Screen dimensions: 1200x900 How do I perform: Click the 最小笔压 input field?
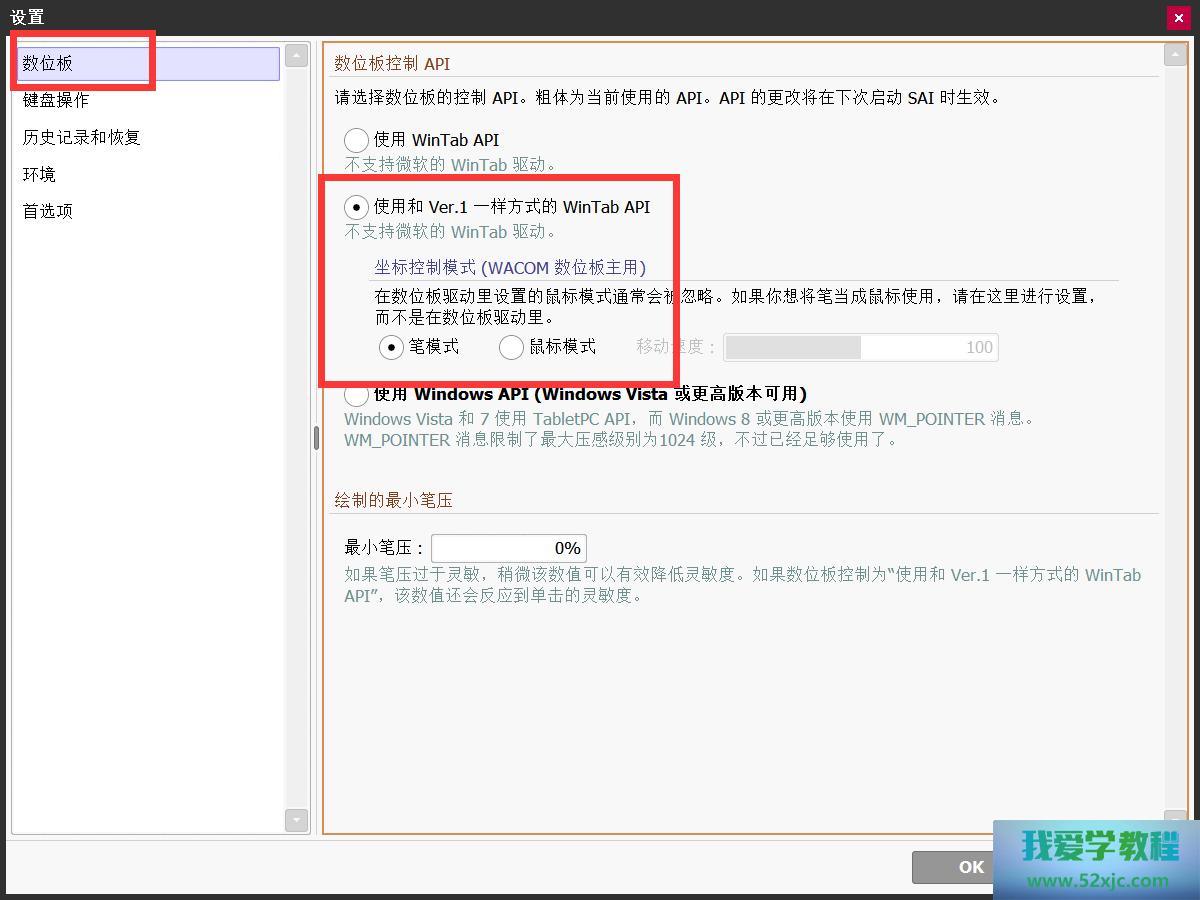pyautogui.click(x=508, y=548)
